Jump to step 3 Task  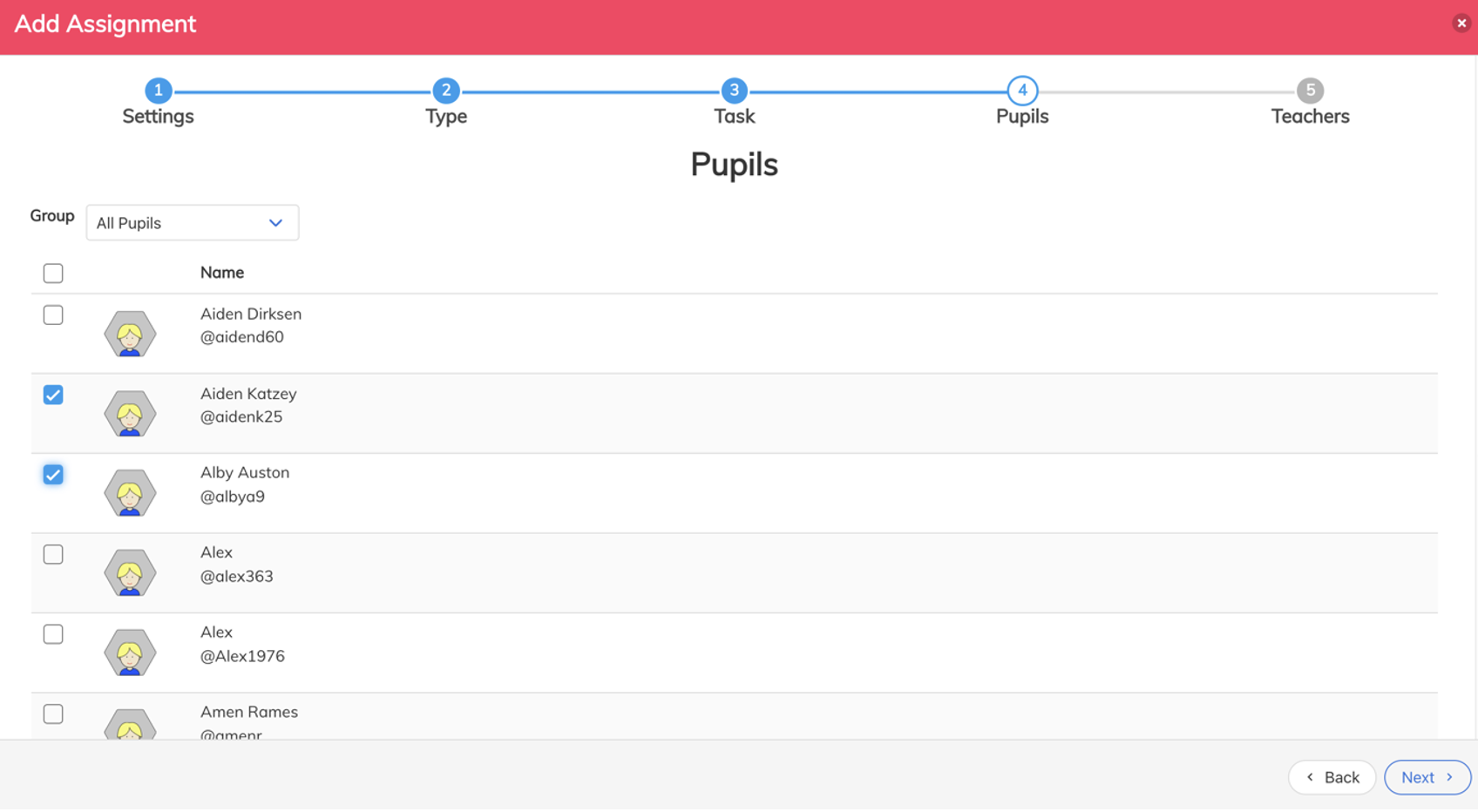click(x=735, y=91)
